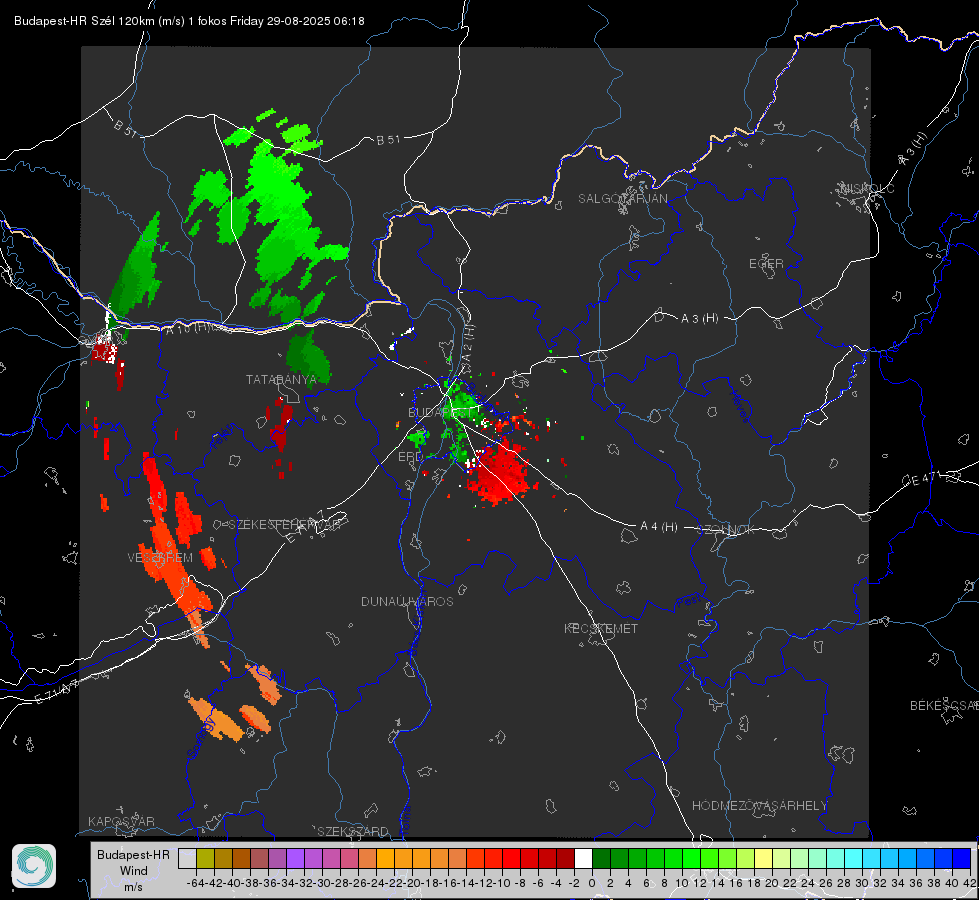The width and height of the screenshot is (979, 900).
Task: Click the A 4 (H) road label
Action: click(x=659, y=527)
